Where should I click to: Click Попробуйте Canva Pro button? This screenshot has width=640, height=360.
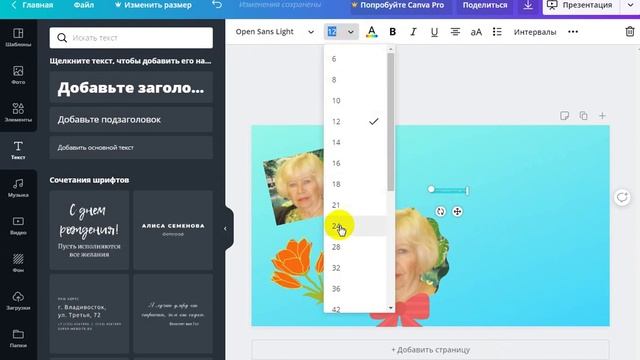[398, 5]
